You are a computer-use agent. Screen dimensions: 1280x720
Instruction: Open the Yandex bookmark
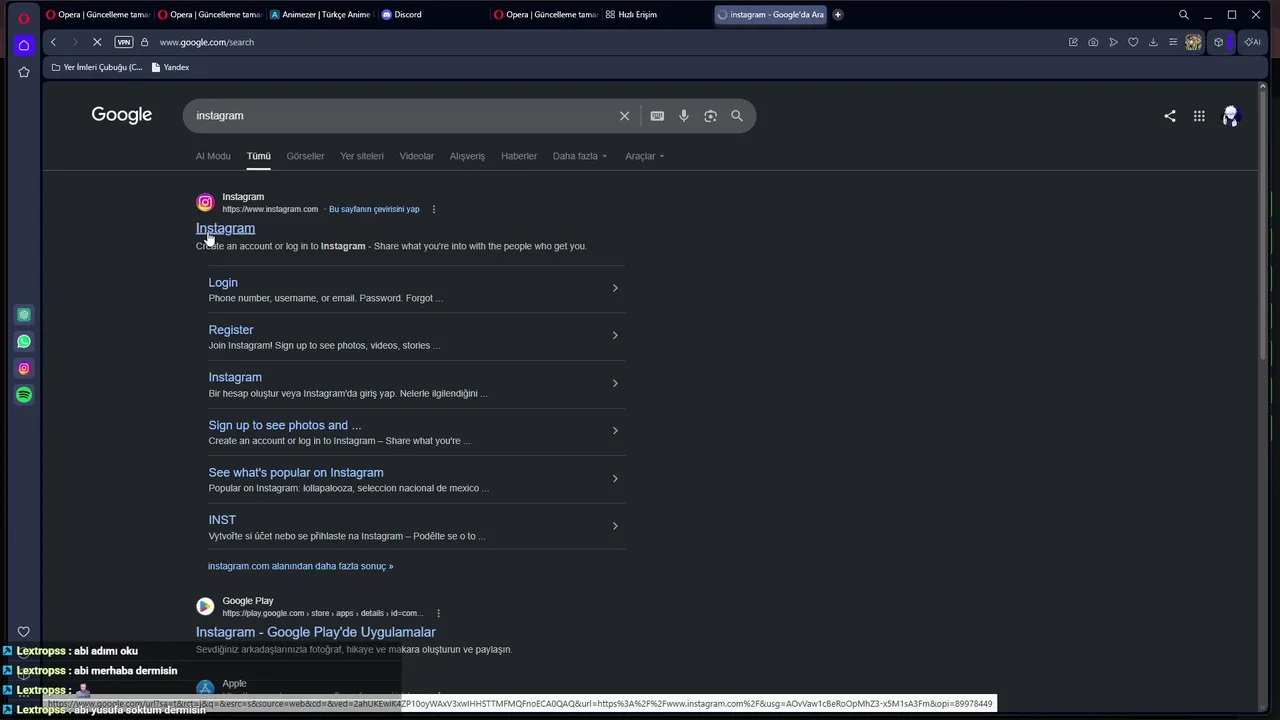coord(170,67)
